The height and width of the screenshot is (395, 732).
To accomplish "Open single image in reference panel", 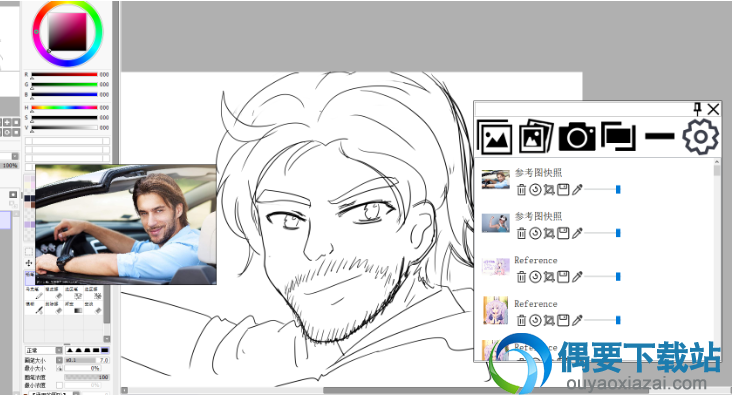I will [494, 137].
